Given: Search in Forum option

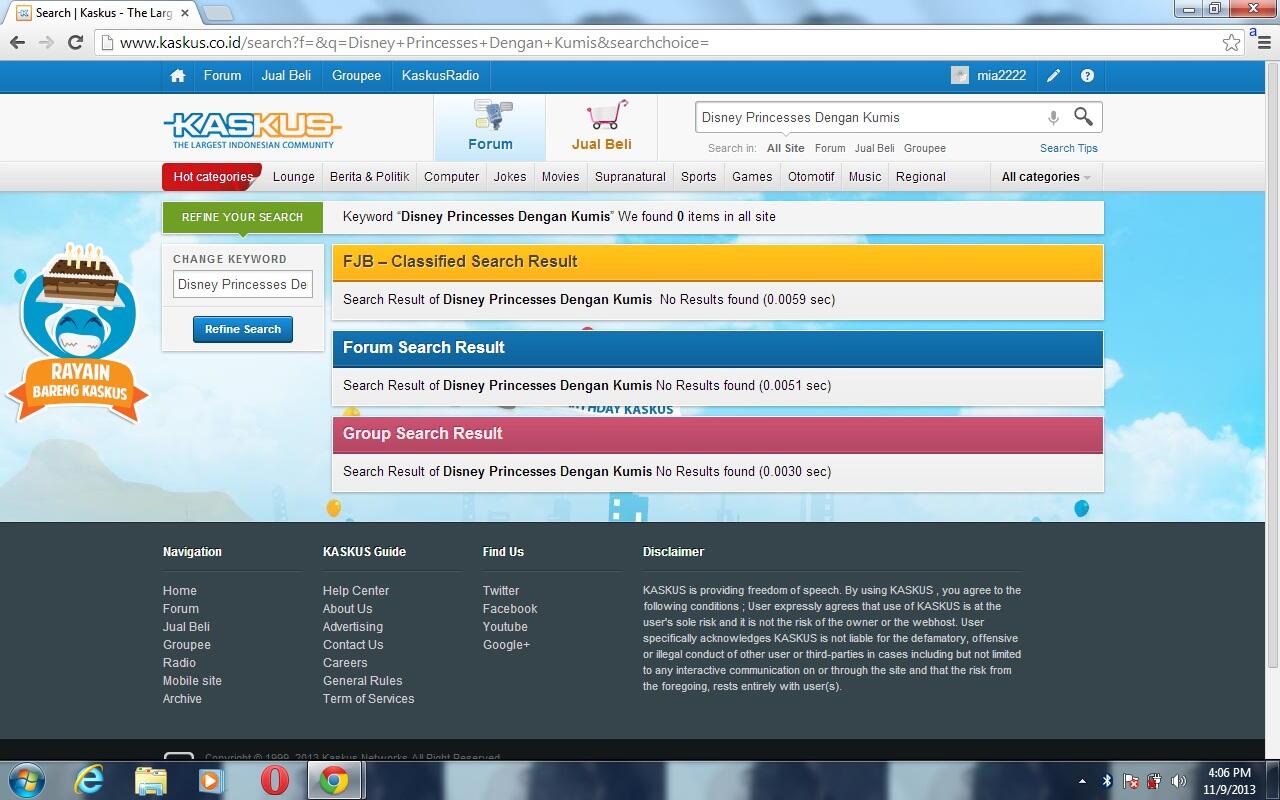Looking at the screenshot, I should coord(830,148).
